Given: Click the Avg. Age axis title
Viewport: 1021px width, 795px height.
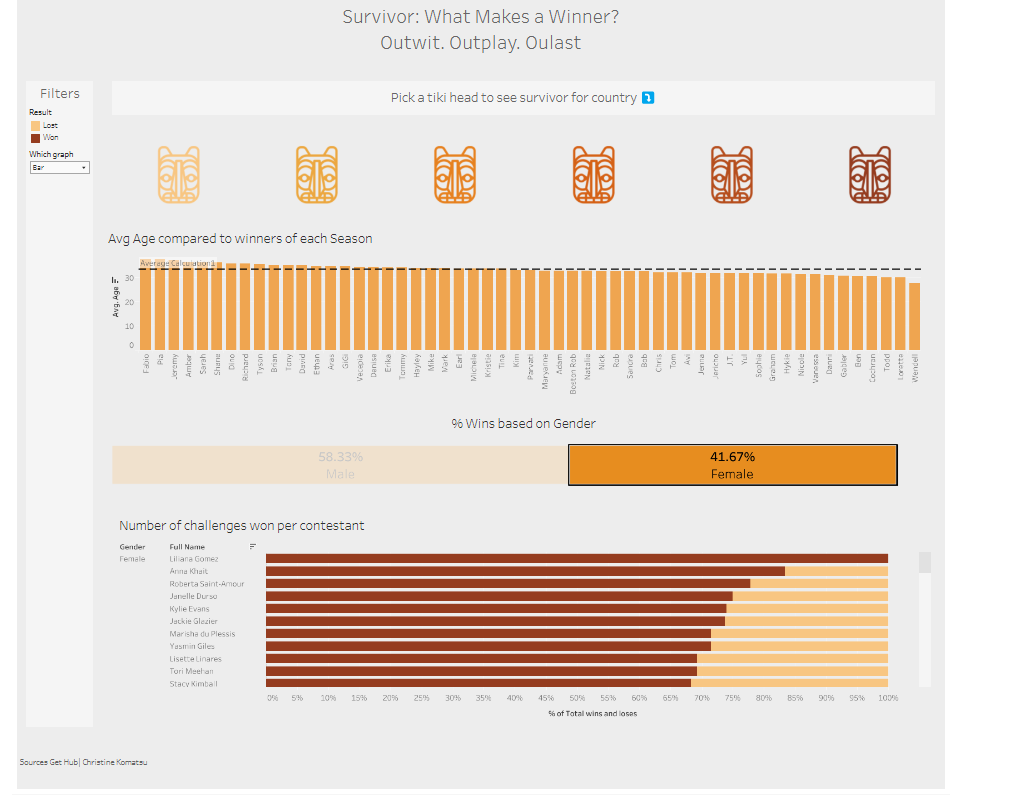Looking at the screenshot, I should pyautogui.click(x=116, y=302).
